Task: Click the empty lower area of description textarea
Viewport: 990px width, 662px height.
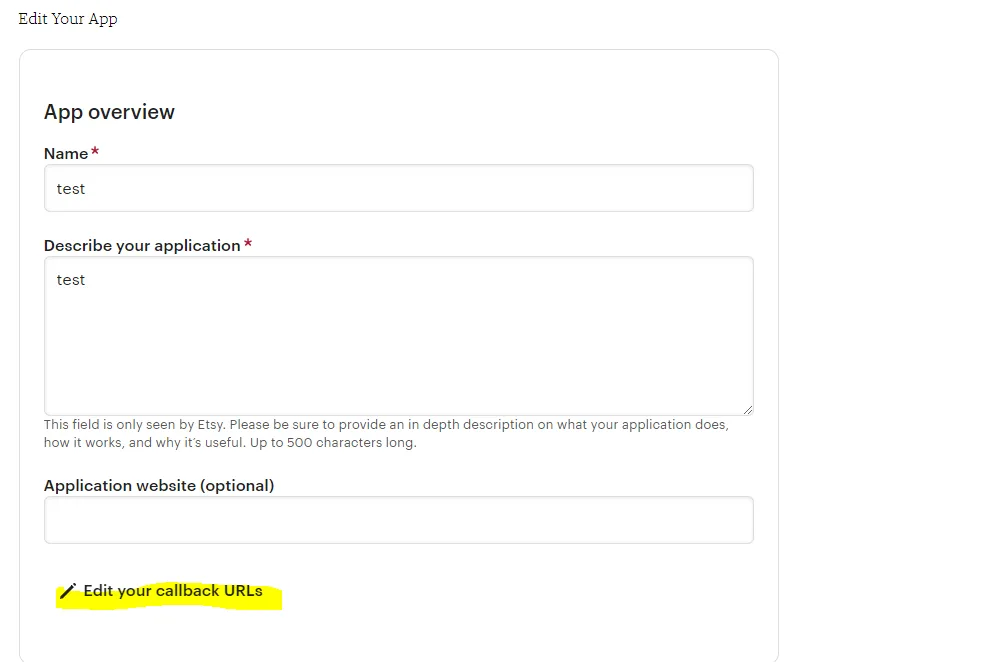Action: click(x=398, y=366)
